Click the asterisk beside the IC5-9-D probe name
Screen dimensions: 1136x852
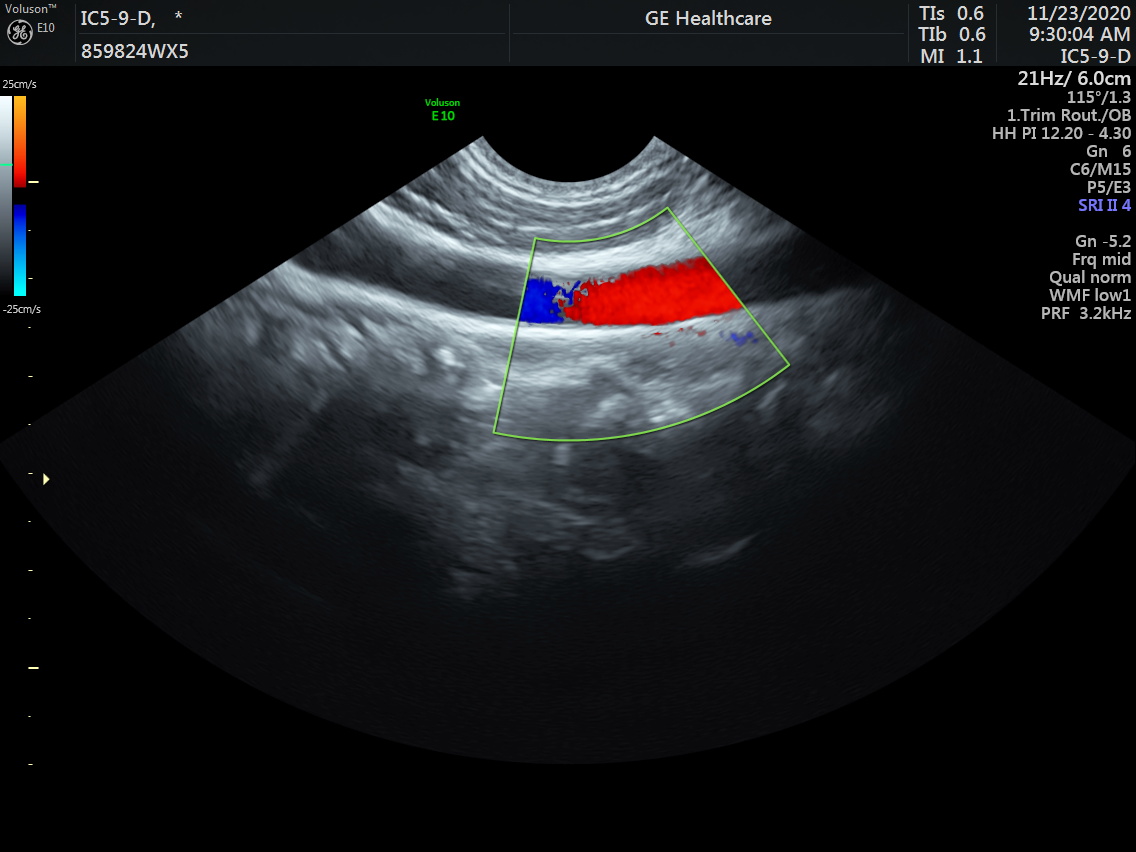[178, 17]
